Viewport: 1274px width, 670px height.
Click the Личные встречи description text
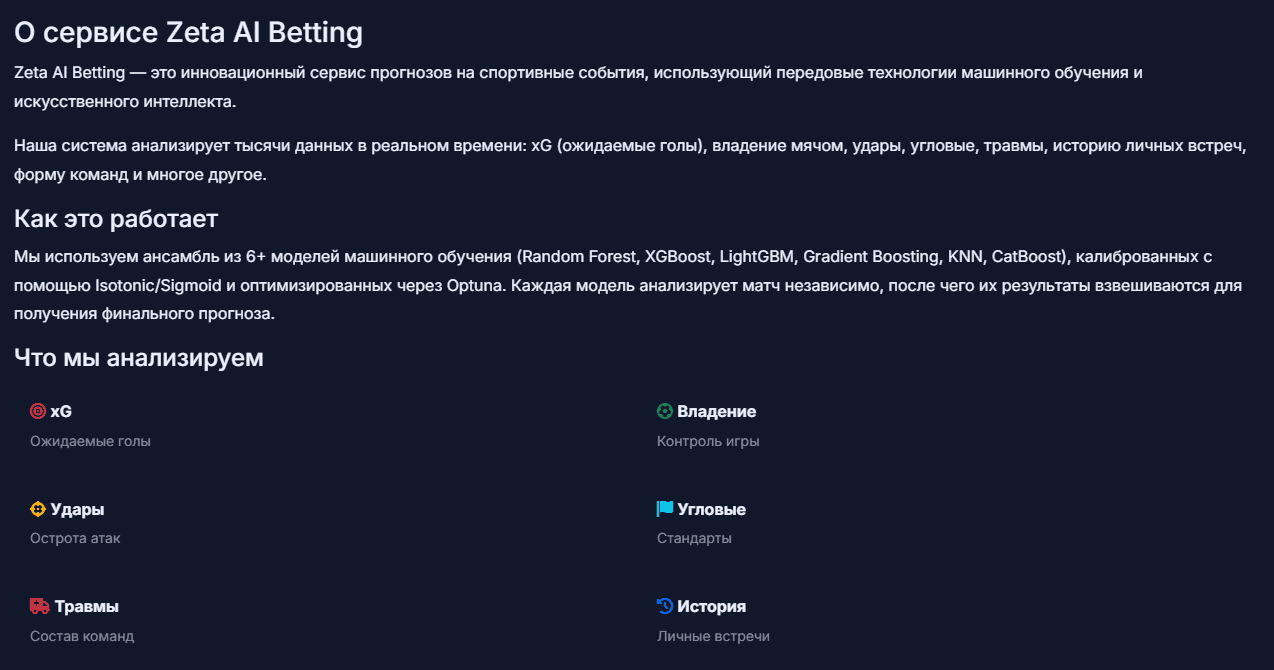coord(713,636)
